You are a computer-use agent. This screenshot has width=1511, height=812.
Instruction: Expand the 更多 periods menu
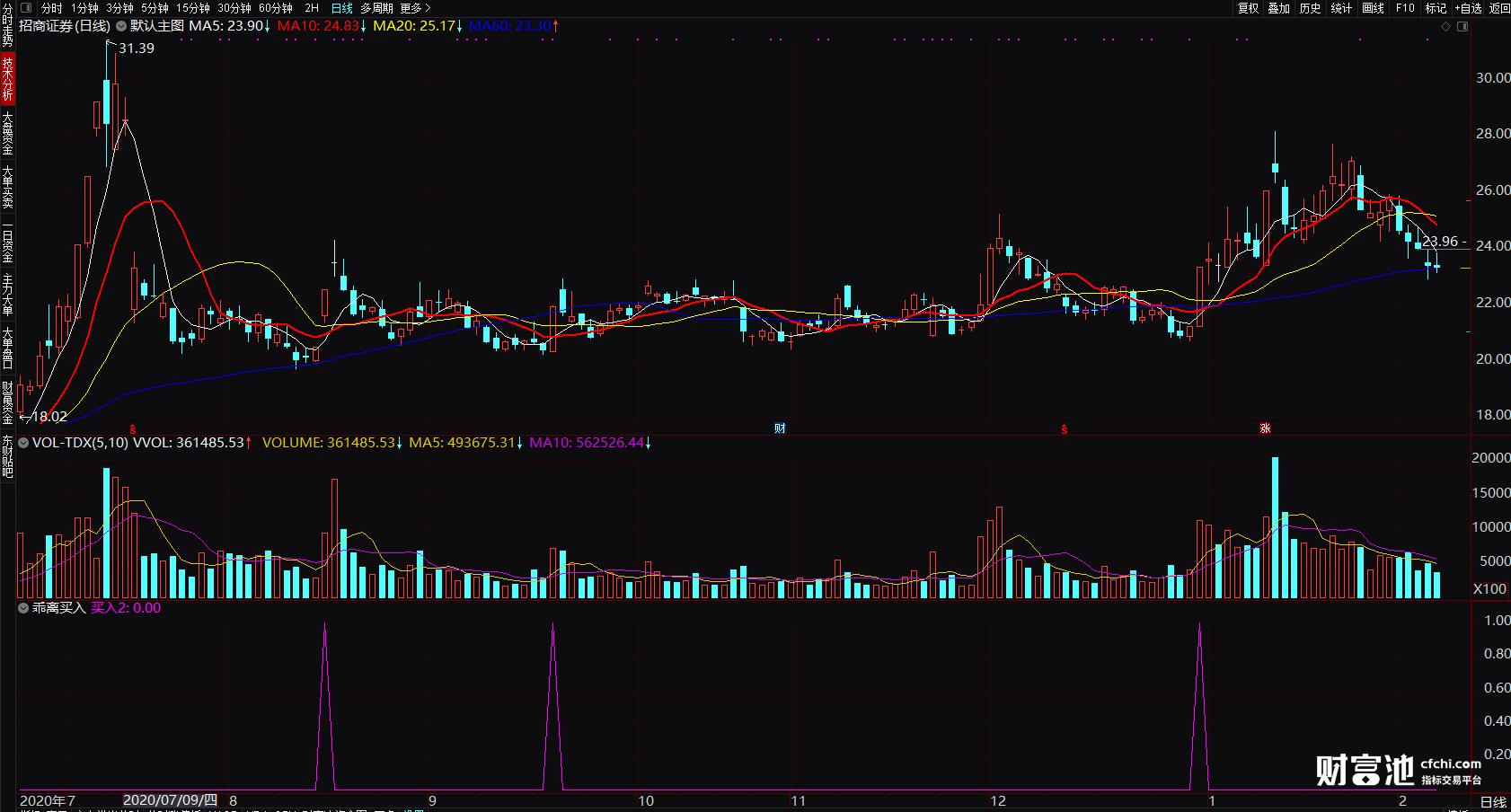point(415,8)
